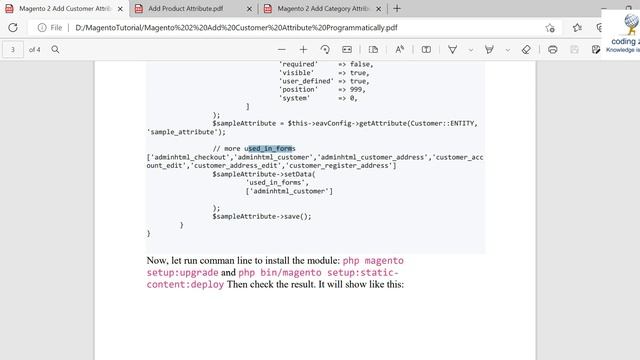Open the Favorites list icon
This screenshot has height=360, width=640.
577,28
